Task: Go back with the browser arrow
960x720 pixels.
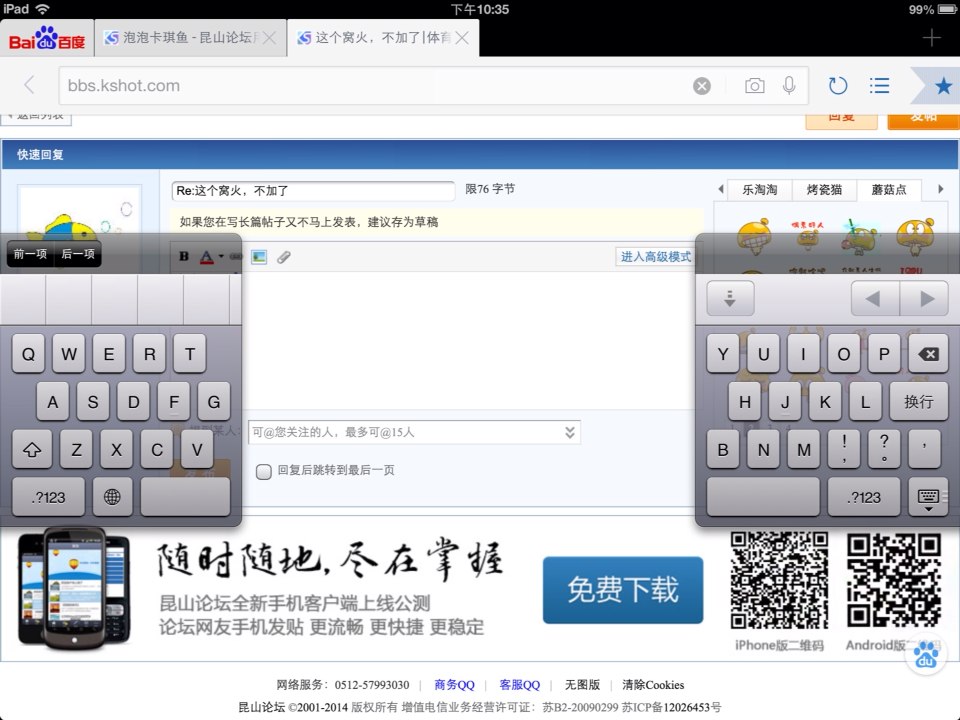Action: tap(29, 85)
